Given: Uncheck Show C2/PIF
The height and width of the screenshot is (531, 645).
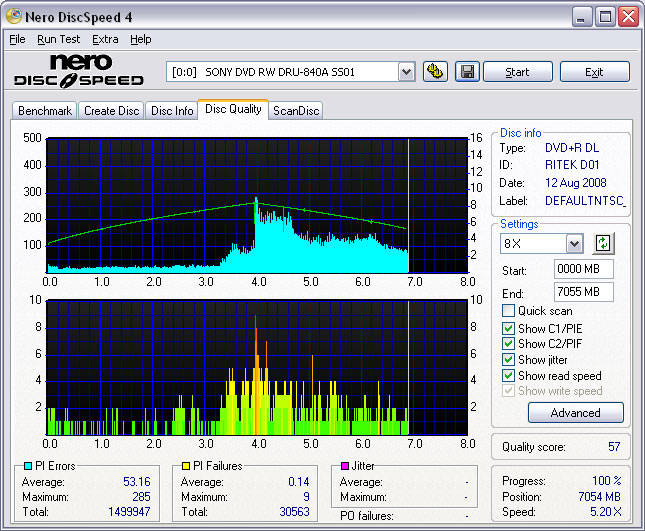Looking at the screenshot, I should coord(508,343).
